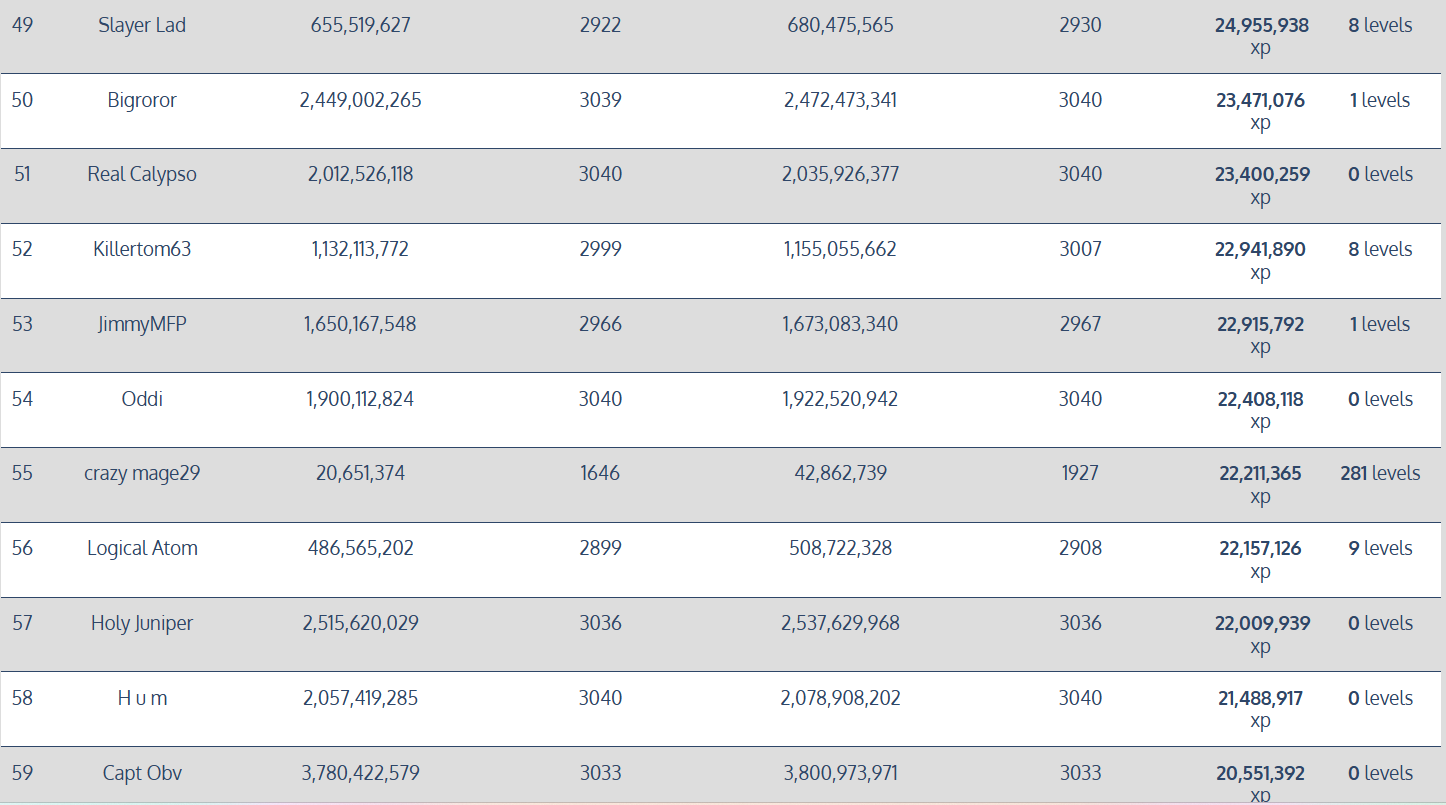Viewport: 1446px width, 805px height.
Task: Open Real Calypso player entry
Action: (x=142, y=174)
